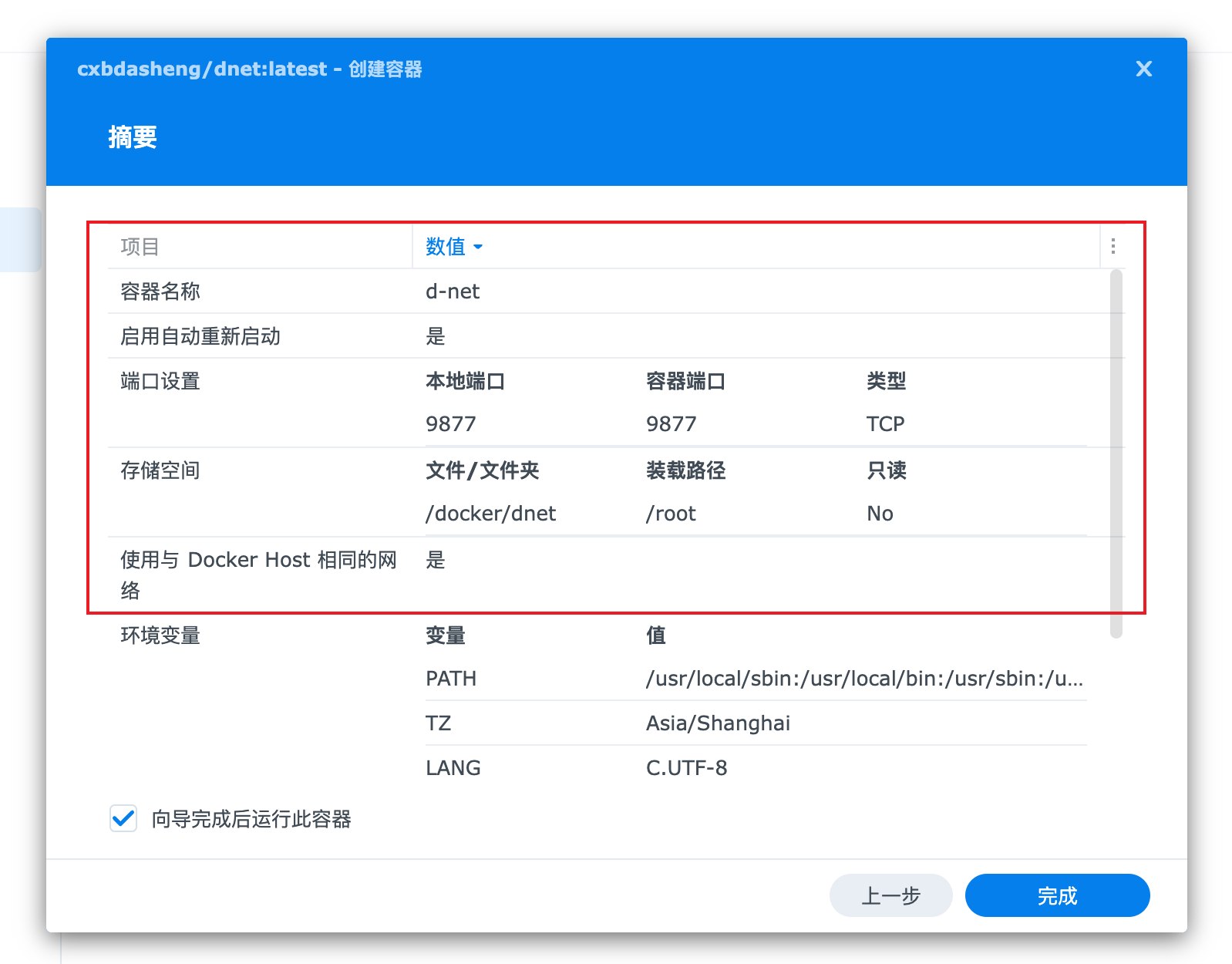
Task: Toggle the 向导完成后运行此容器 checkbox
Action: click(123, 818)
